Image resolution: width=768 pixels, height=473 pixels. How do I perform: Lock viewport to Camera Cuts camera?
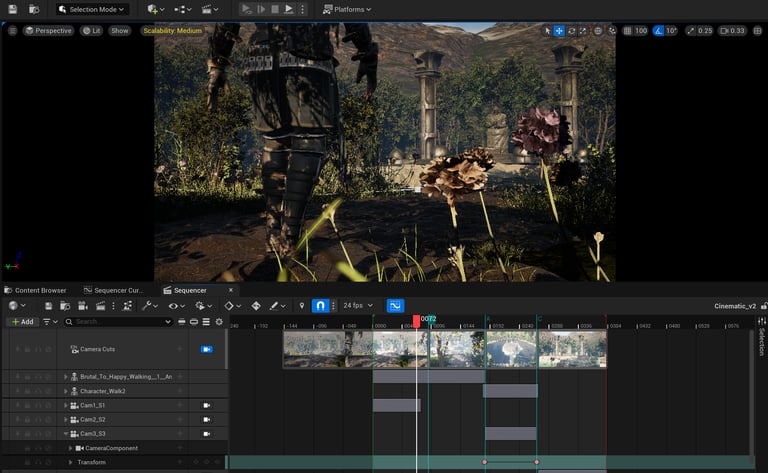pyautogui.click(x=207, y=349)
